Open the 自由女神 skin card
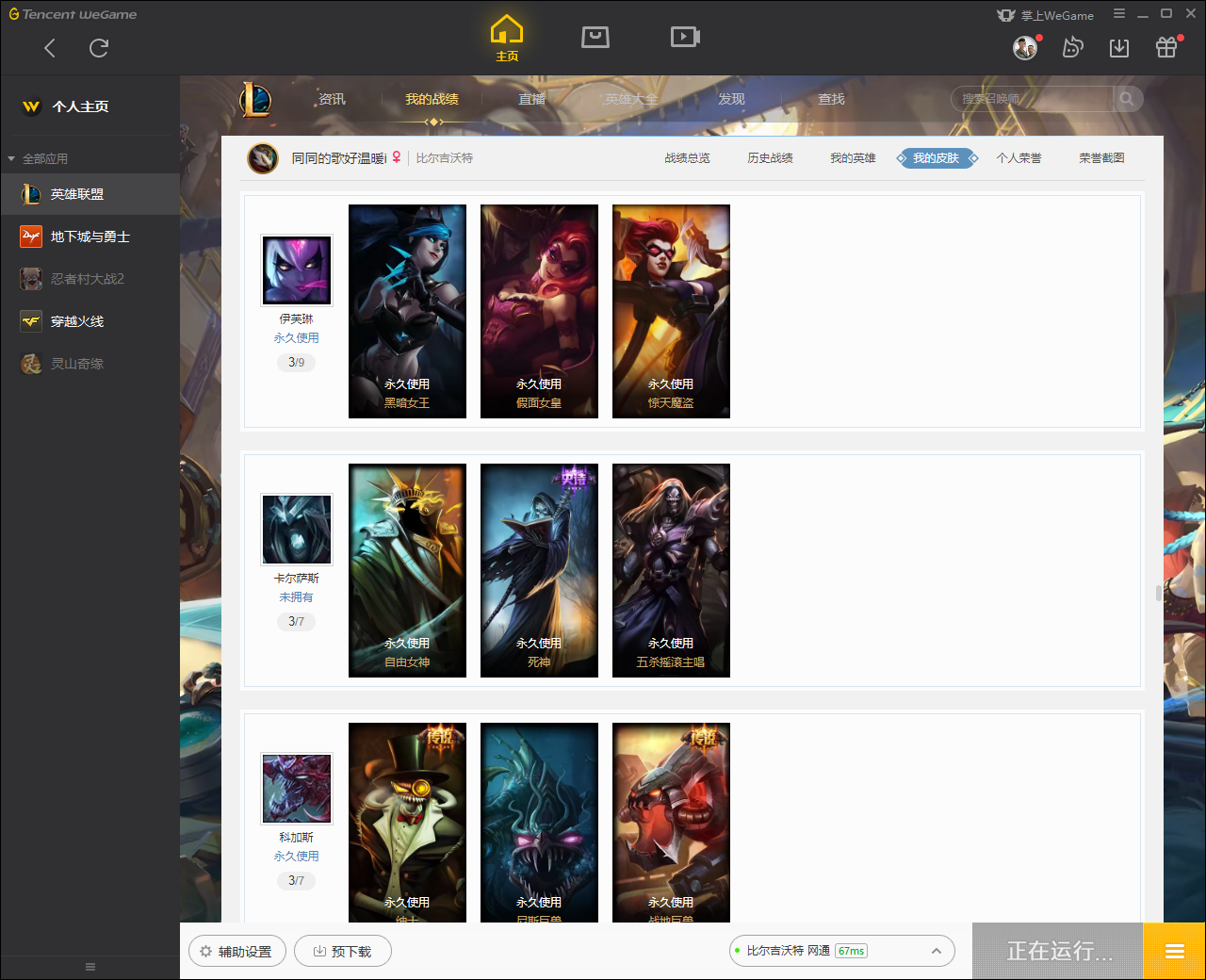1206x980 pixels. [407, 570]
